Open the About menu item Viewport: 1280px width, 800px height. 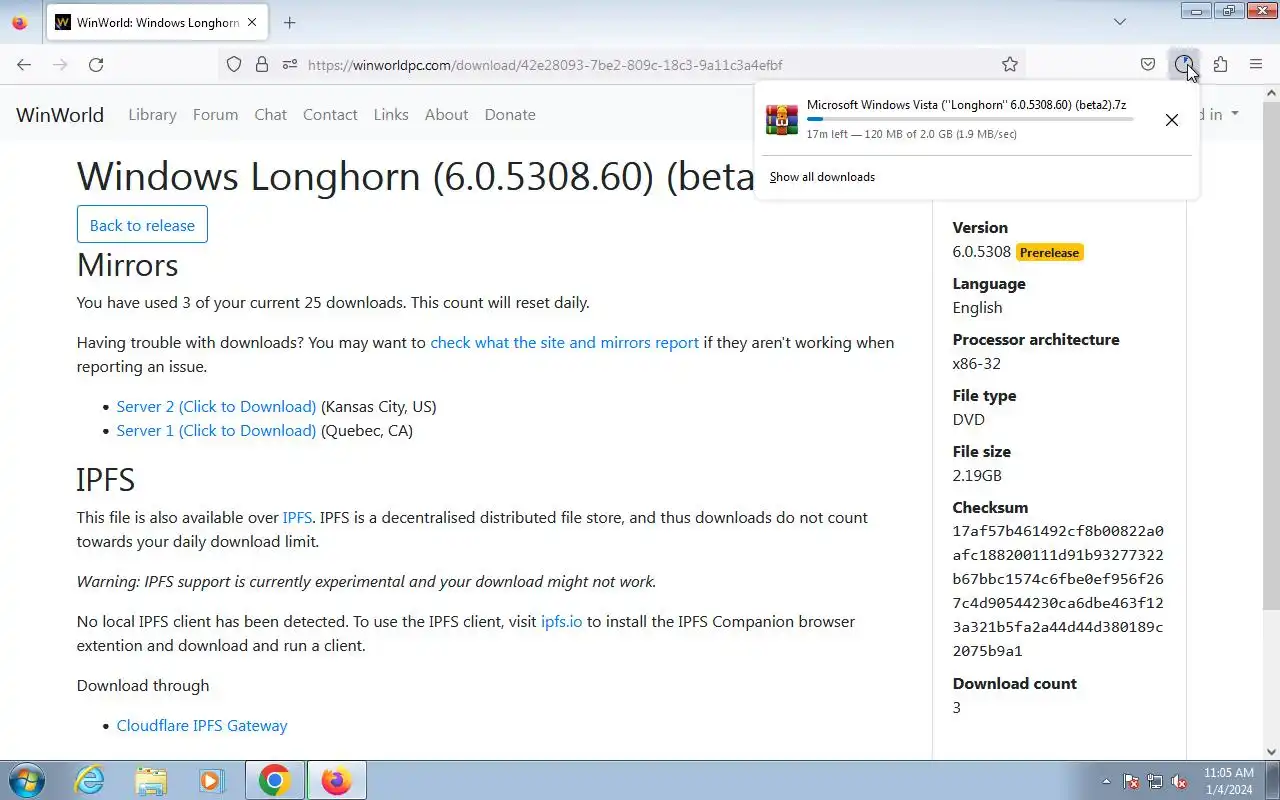(x=446, y=114)
